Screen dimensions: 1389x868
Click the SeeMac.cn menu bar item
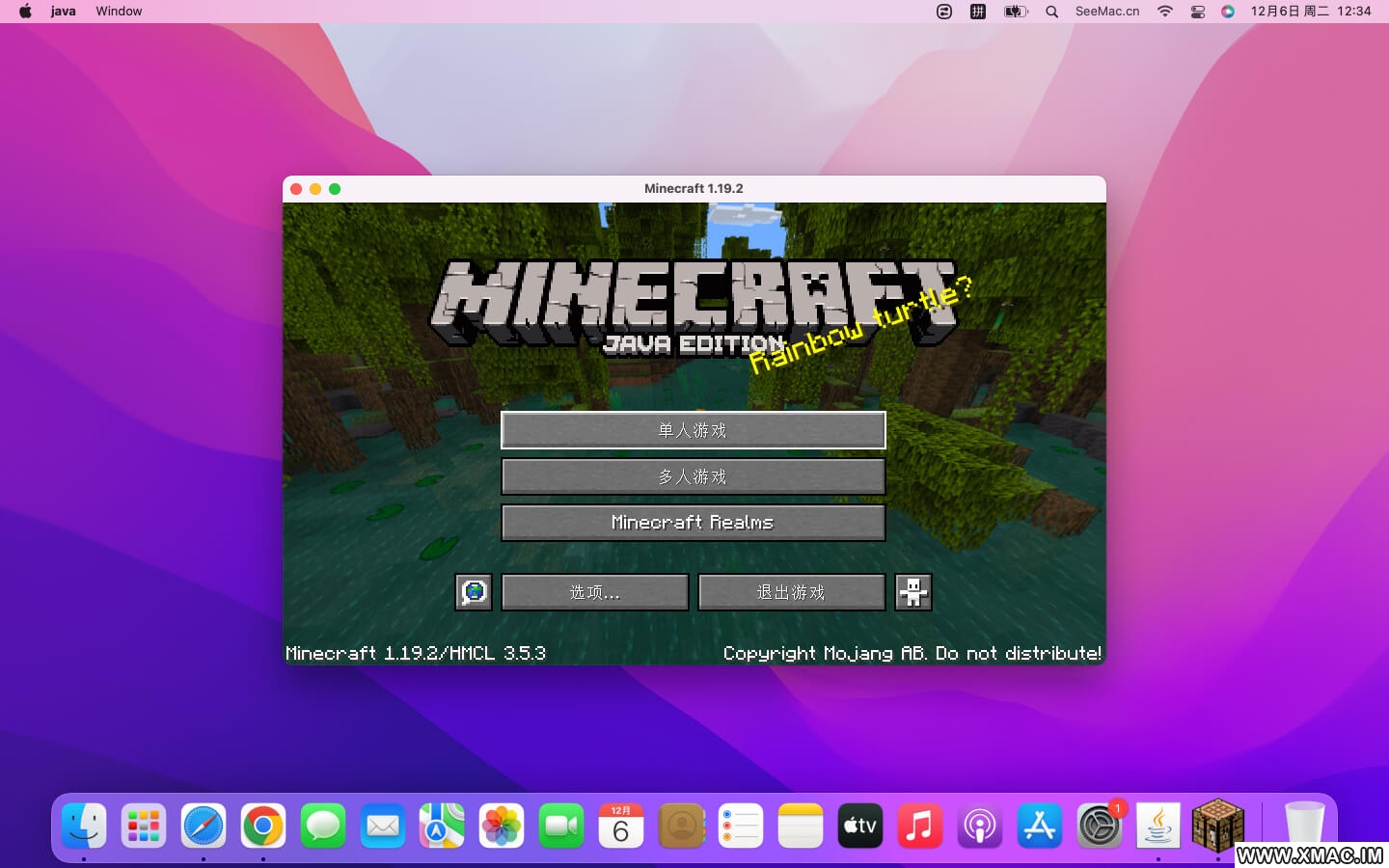coord(1107,12)
